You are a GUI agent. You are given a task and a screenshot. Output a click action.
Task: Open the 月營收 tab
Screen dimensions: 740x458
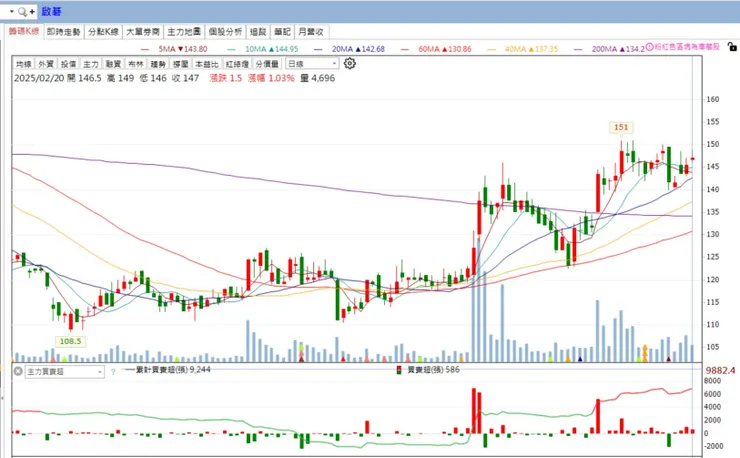tap(311, 32)
